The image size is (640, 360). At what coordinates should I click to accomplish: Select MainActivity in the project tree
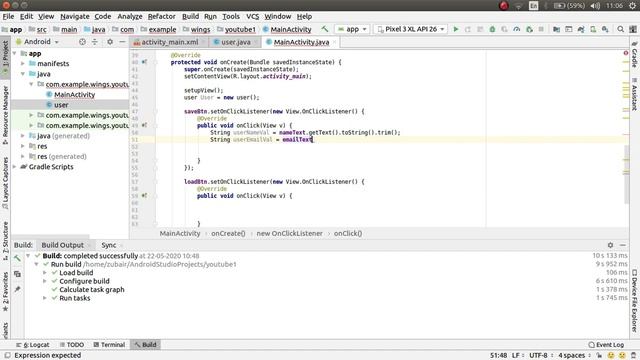click(x=74, y=95)
